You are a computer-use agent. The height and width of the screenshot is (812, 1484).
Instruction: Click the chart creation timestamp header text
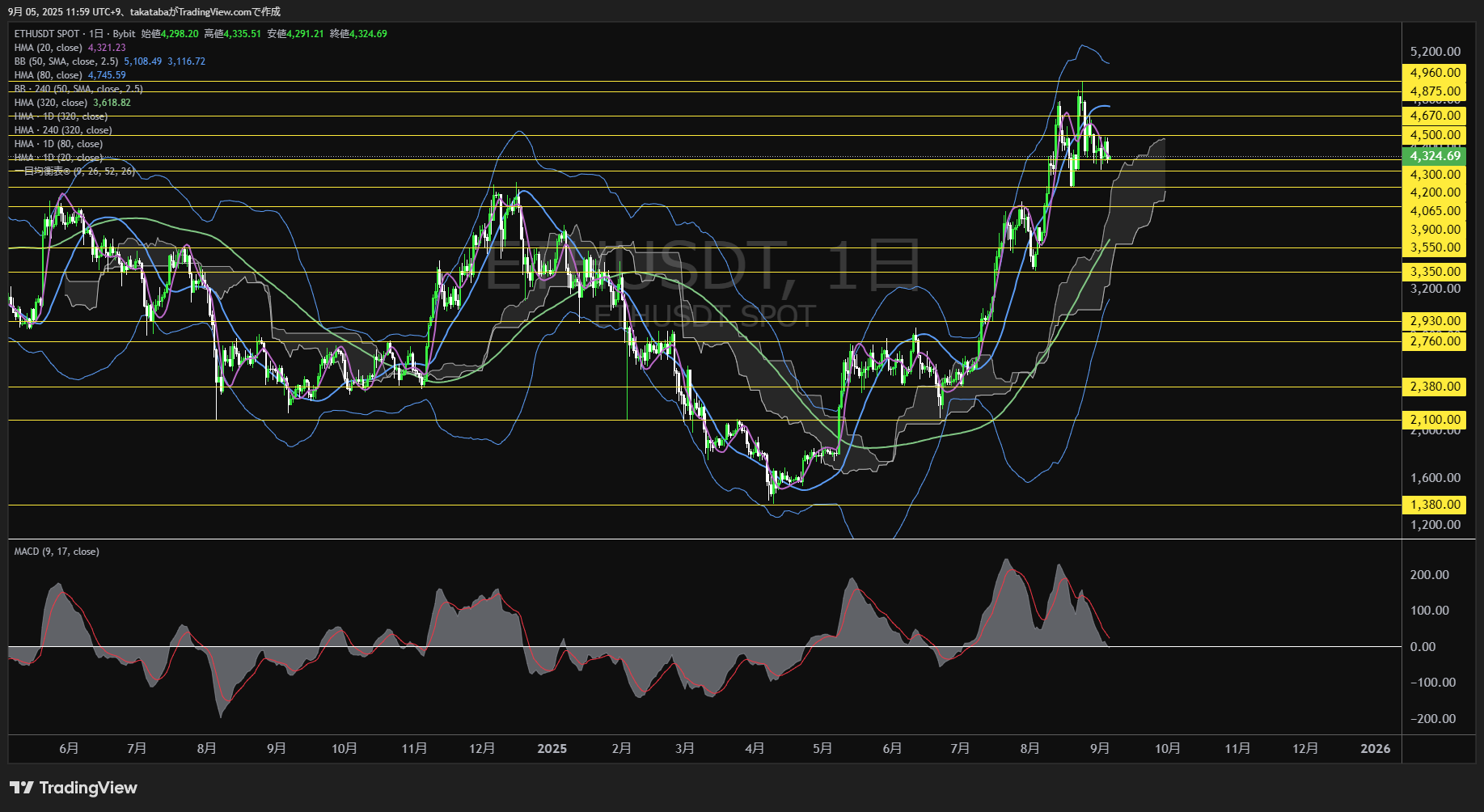click(x=145, y=11)
